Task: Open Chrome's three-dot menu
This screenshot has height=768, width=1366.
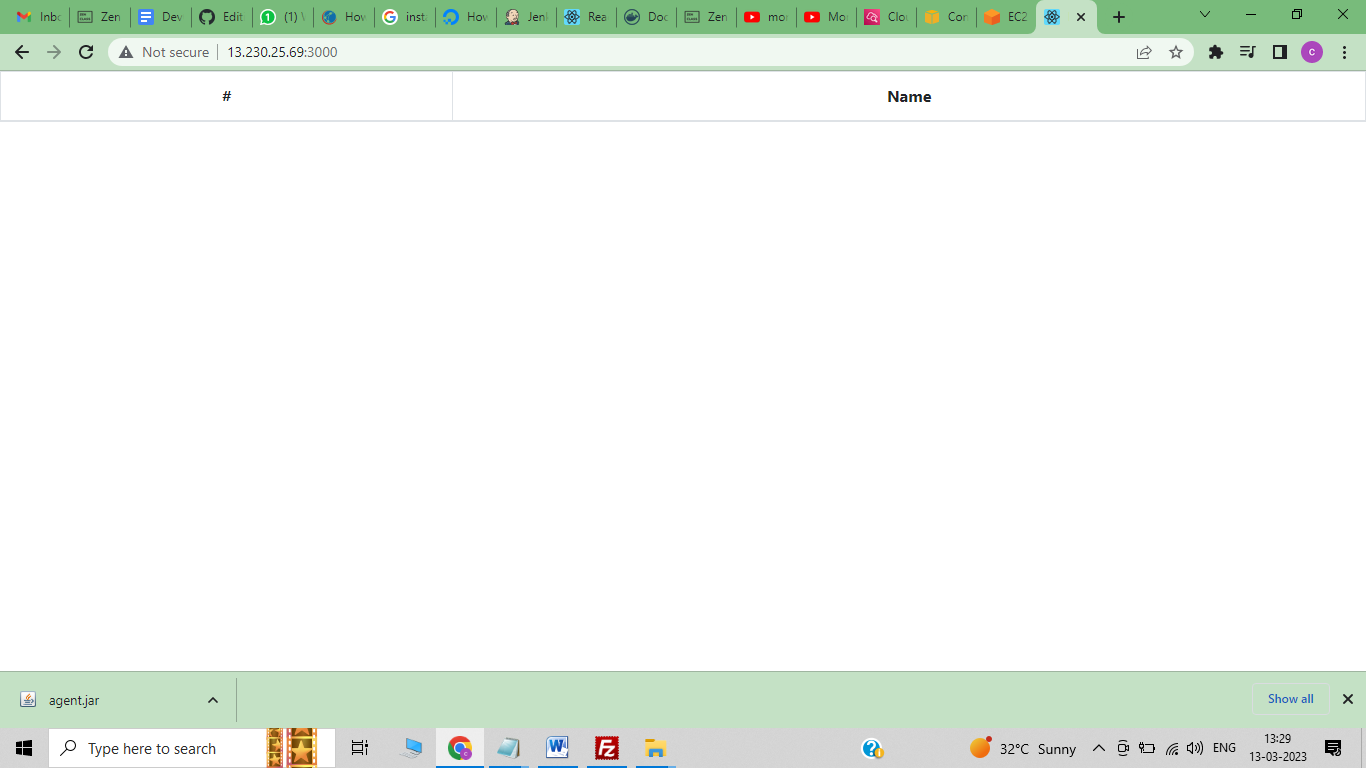Action: 1343,51
